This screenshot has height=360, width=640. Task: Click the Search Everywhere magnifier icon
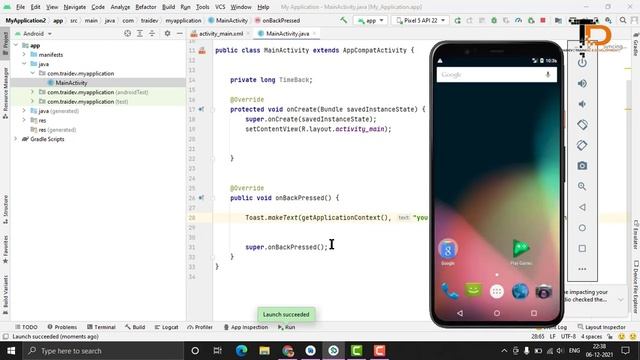point(623,20)
